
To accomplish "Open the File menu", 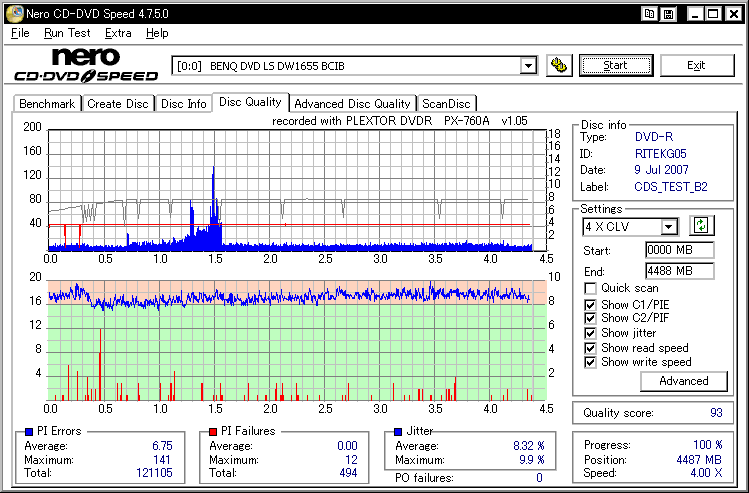I will 20,33.
